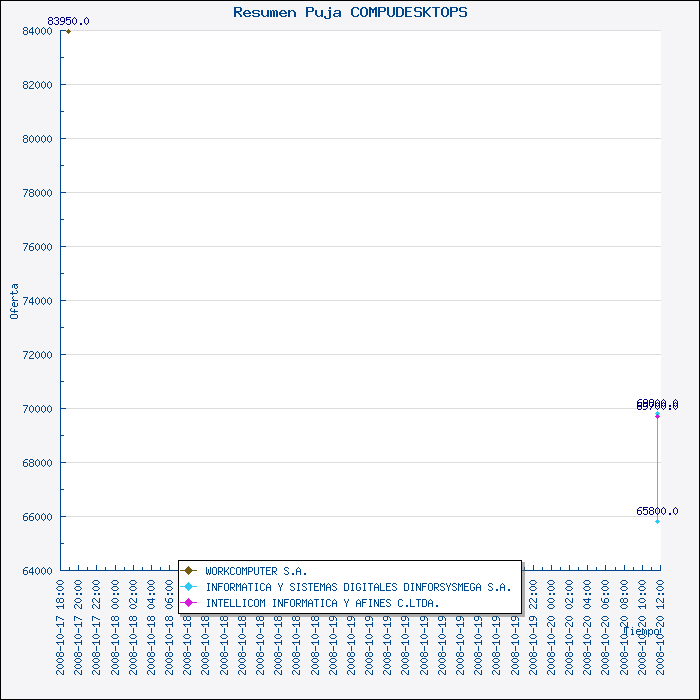Click the 76000 y-axis tick label
700x700 pixels.
click(x=36, y=247)
